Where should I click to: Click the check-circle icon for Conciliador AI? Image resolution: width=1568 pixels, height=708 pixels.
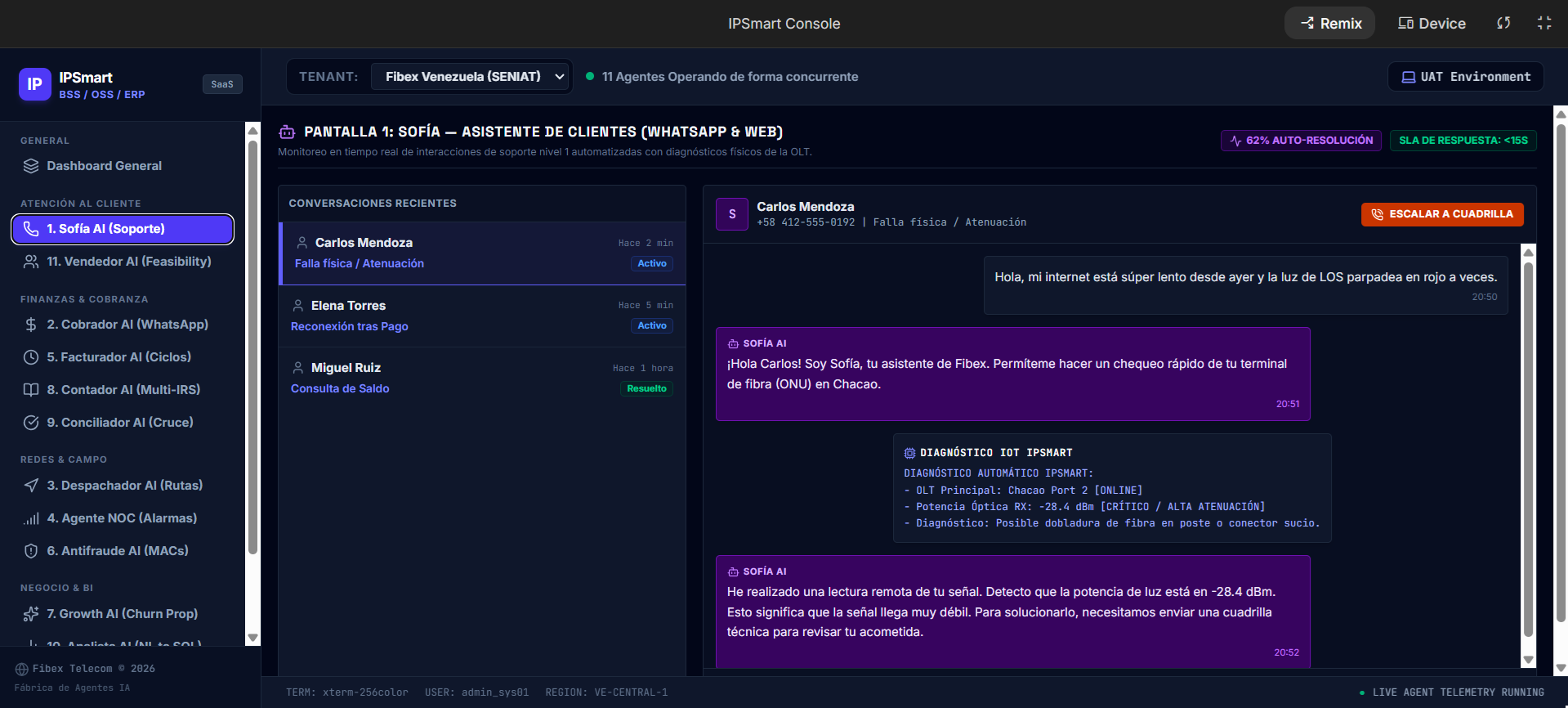click(31, 423)
